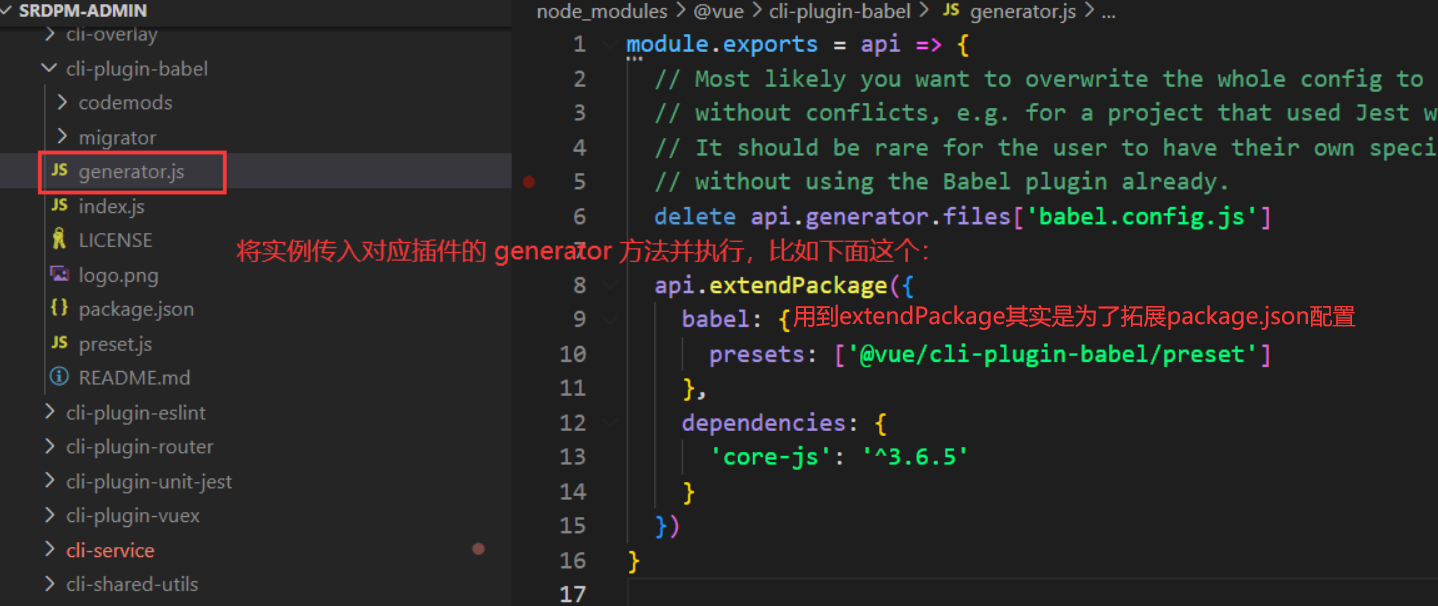Click the '@vue/cli-plugin-babel/preset' string
1438x606 pixels.
[1053, 354]
